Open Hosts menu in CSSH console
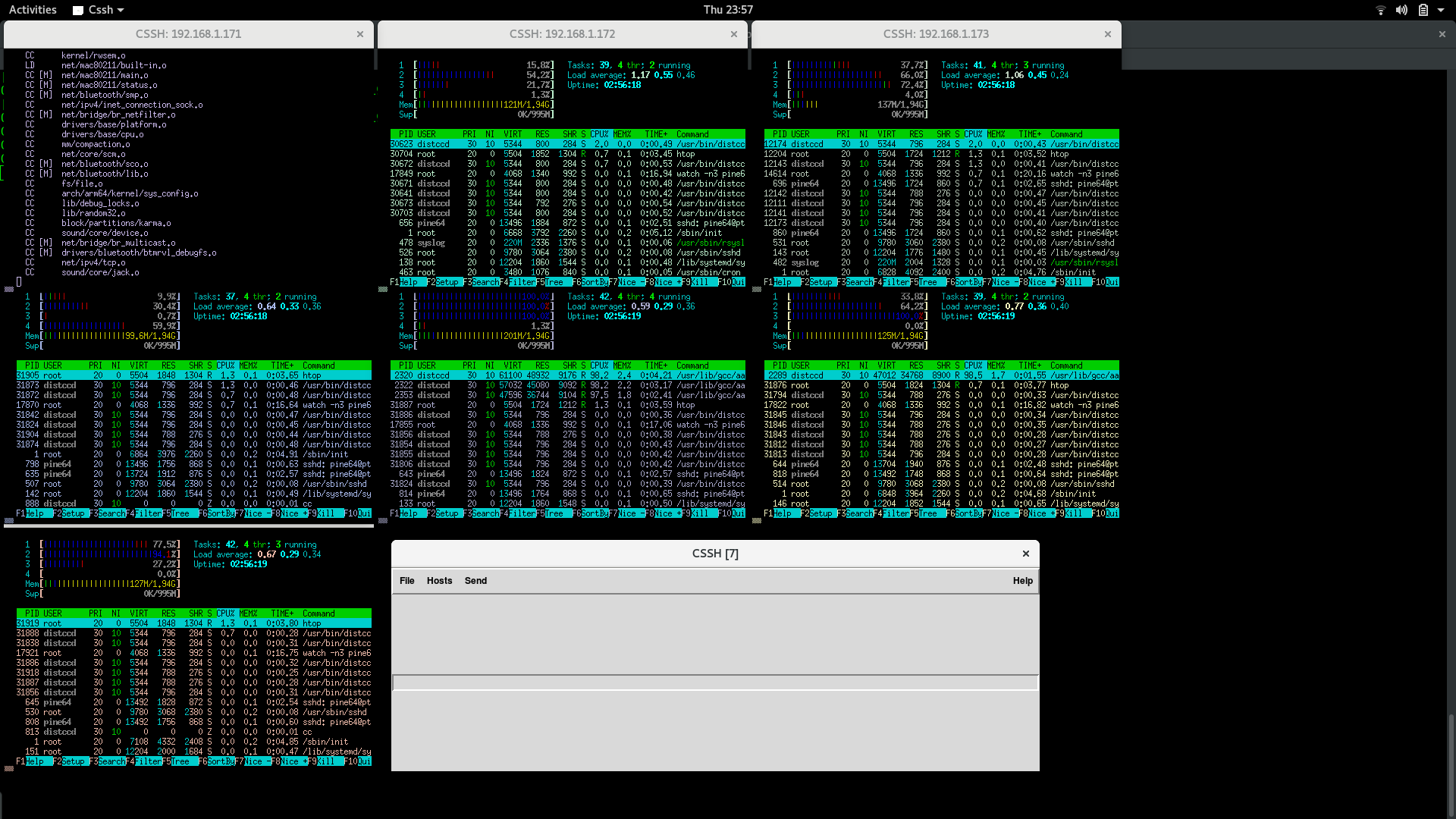The image size is (1456, 819). click(439, 581)
